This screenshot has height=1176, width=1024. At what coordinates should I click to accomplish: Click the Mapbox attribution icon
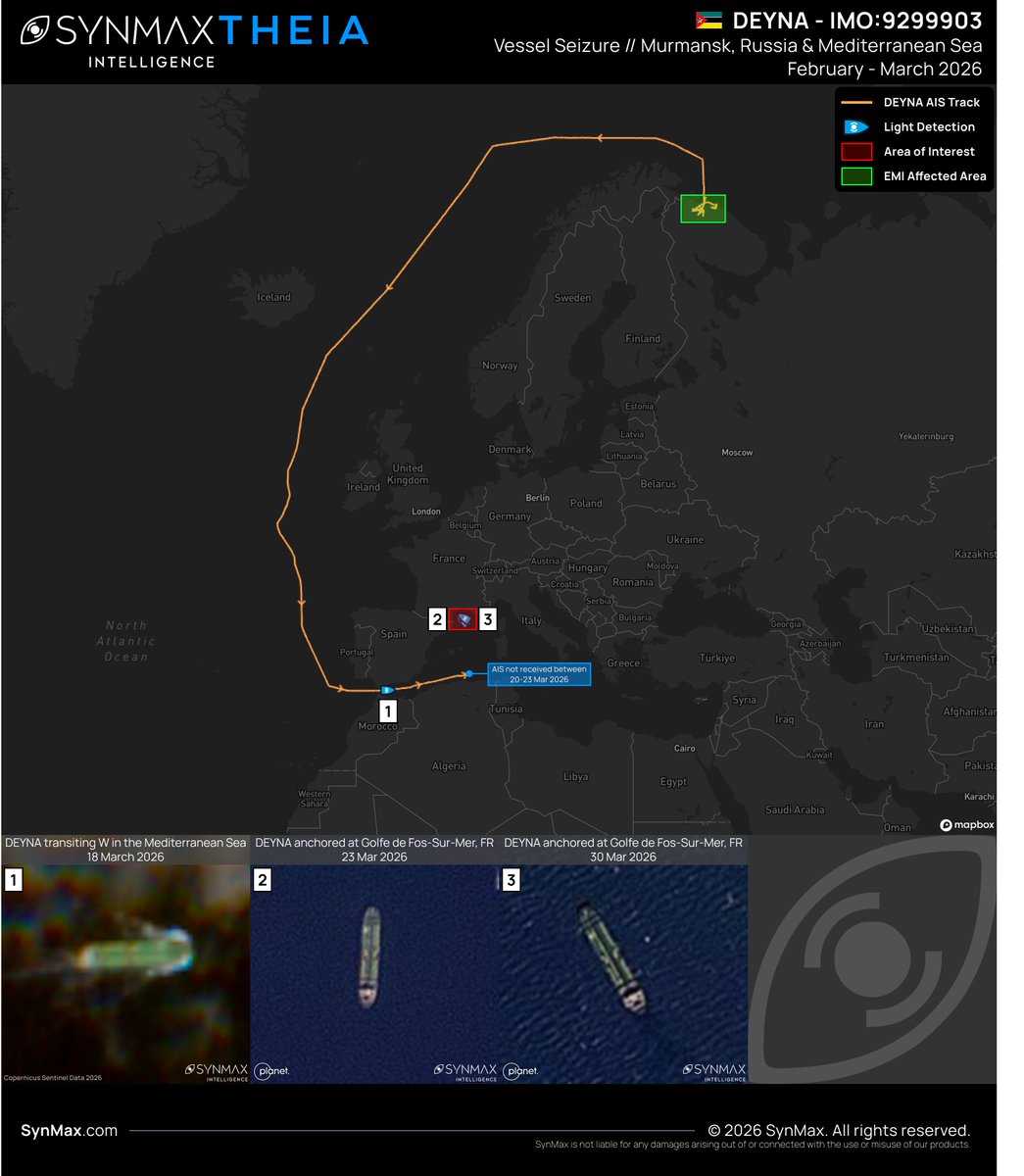point(945,825)
